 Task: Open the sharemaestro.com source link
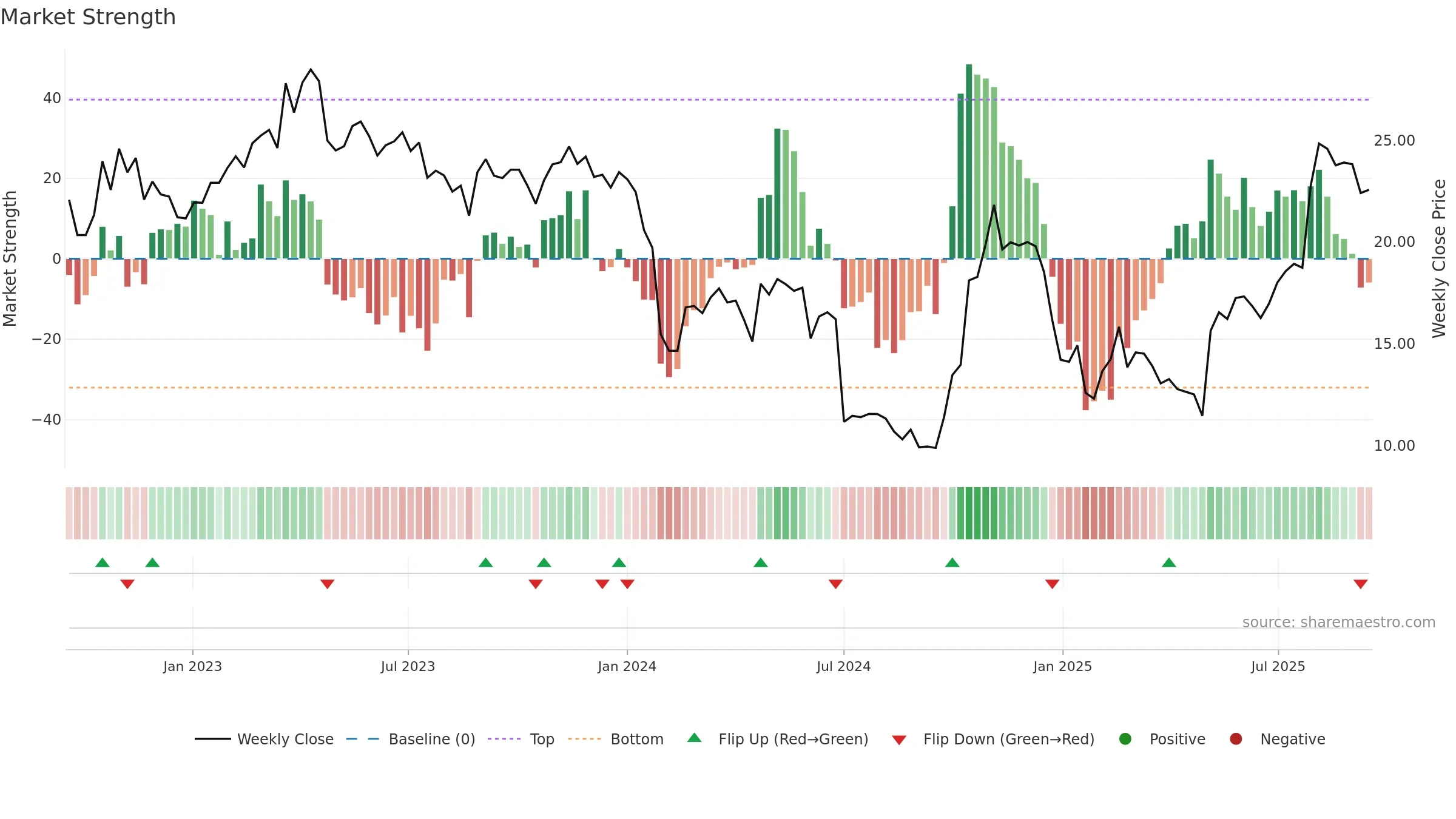tap(1339, 622)
